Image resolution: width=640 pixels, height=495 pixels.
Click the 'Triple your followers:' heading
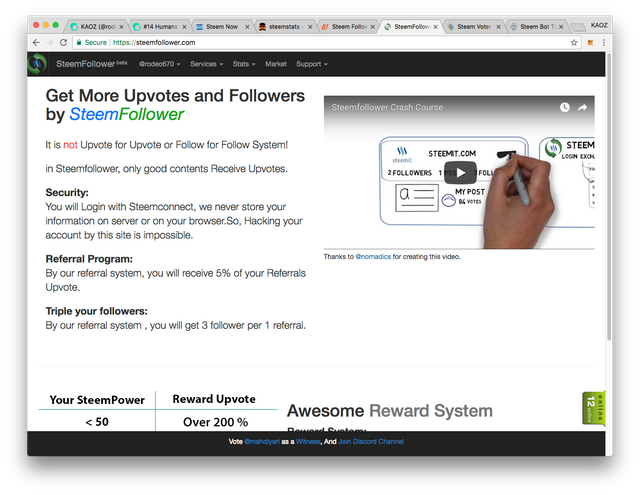(x=96, y=311)
